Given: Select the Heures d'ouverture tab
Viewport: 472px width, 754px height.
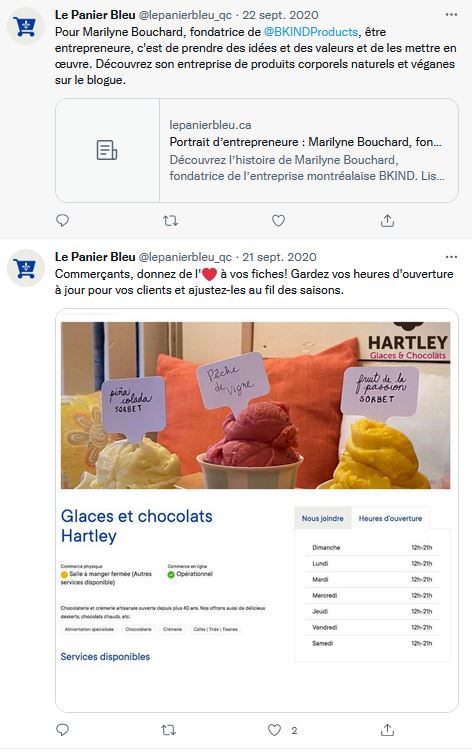Looking at the screenshot, I should (x=390, y=518).
